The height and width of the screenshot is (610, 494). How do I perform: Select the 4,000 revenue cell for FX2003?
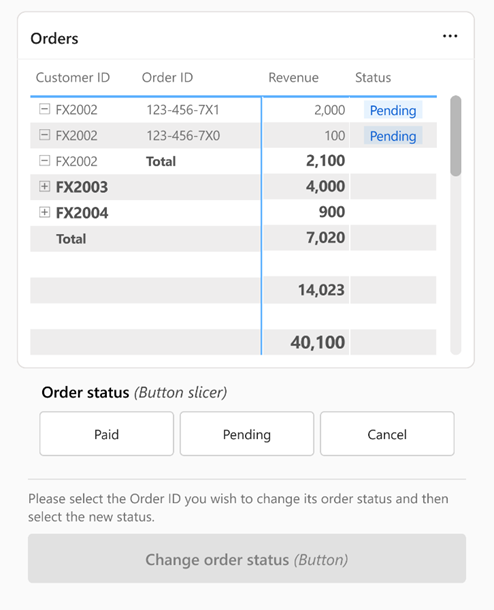coord(306,186)
